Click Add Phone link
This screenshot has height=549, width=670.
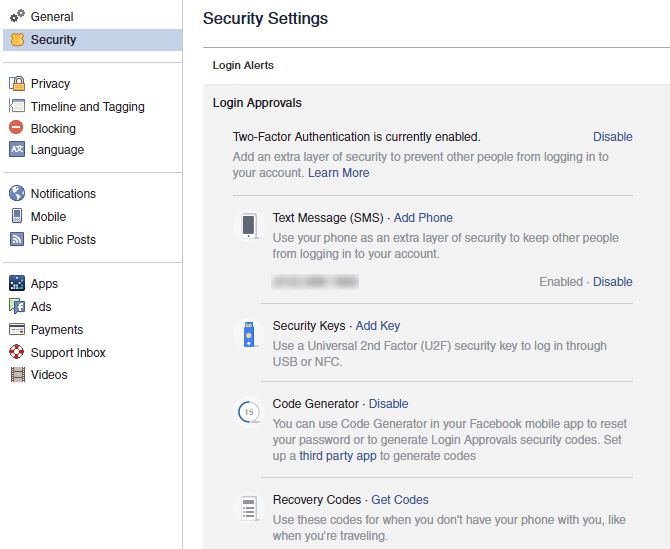423,218
